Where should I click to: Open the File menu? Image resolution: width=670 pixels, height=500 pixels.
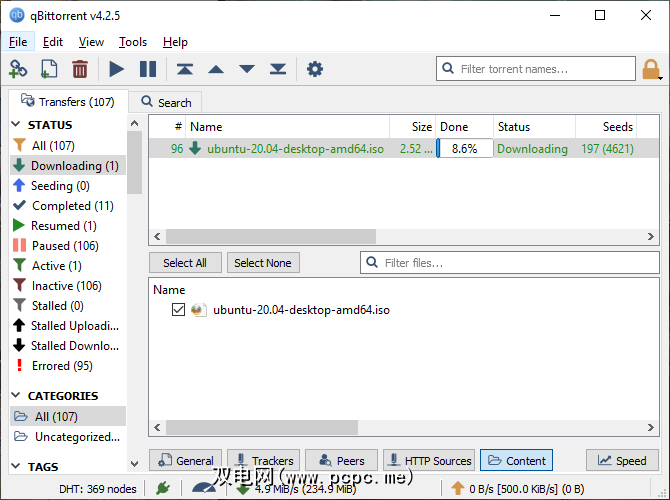point(18,42)
